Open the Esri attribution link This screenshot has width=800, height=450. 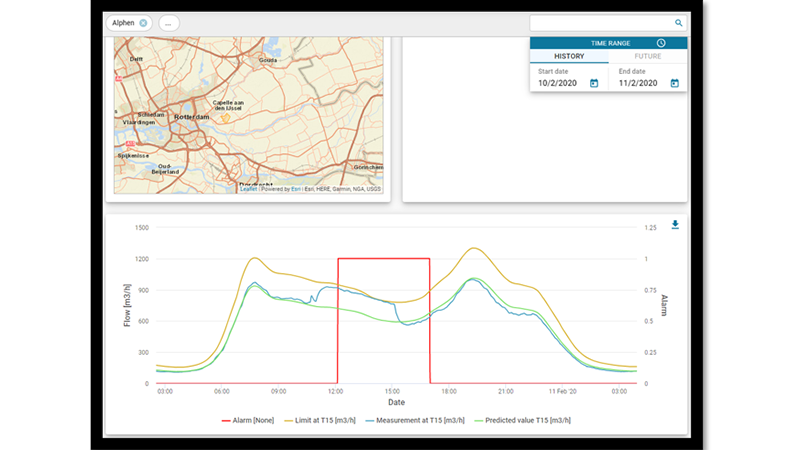tap(295, 189)
